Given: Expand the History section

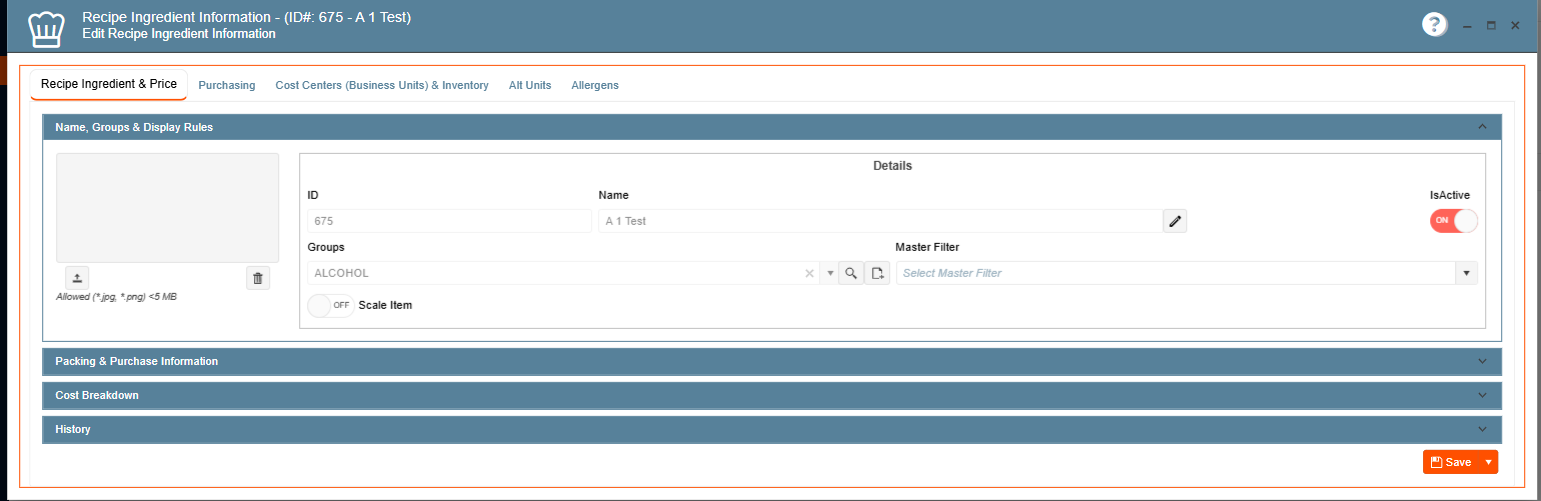Looking at the screenshot, I should point(771,429).
